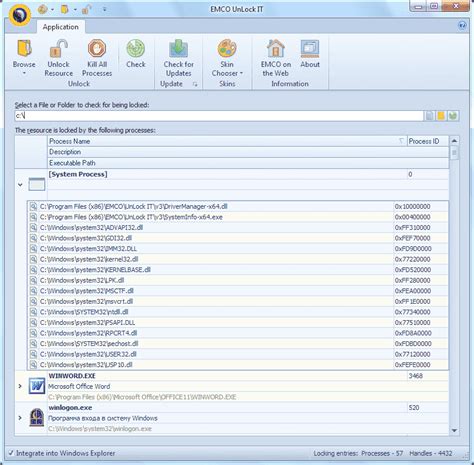The height and width of the screenshot is (465, 474).
Task: Click quick access toolbar folder icon
Action: pos(65,9)
